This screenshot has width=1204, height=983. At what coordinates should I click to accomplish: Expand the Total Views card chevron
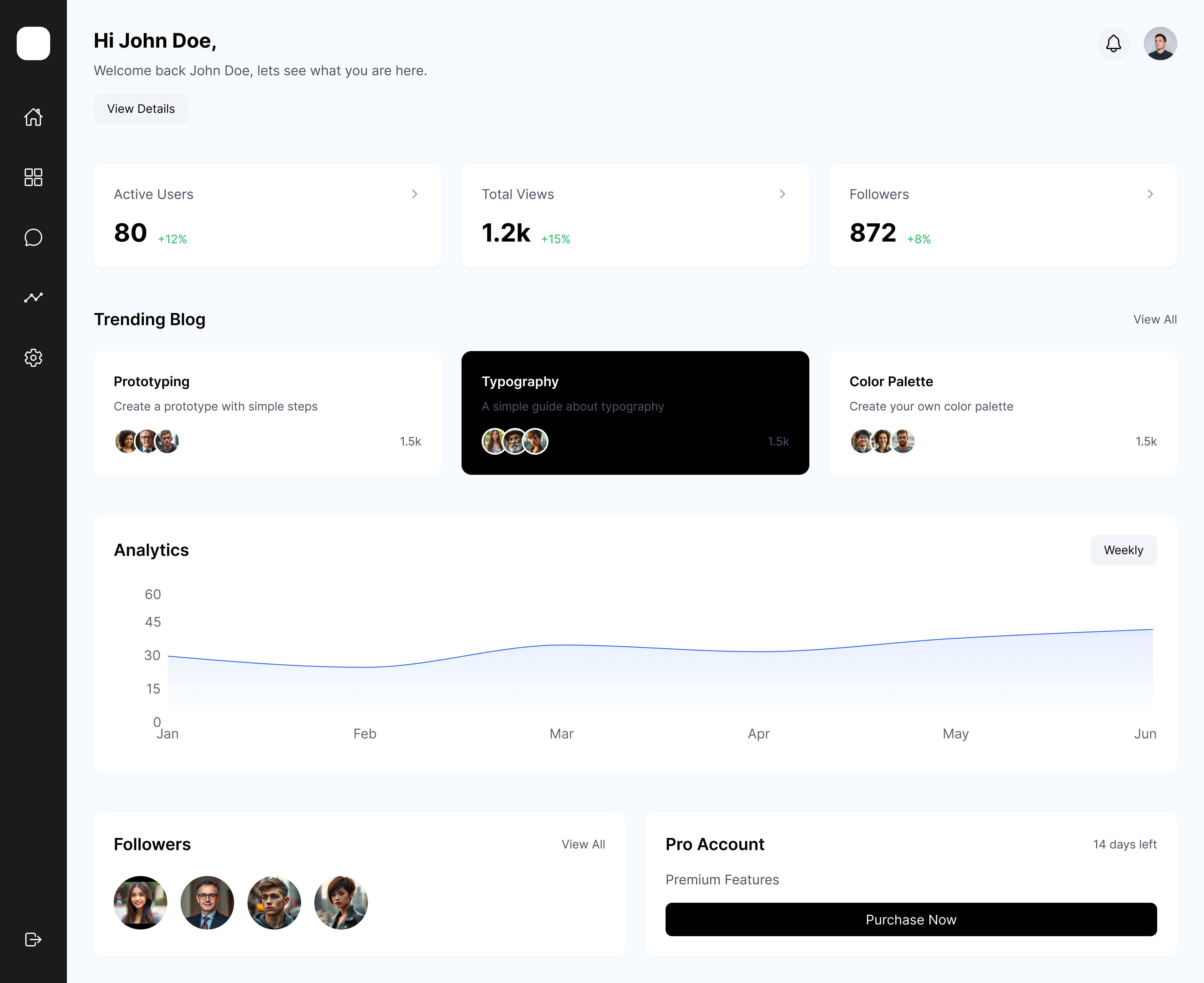(x=782, y=194)
